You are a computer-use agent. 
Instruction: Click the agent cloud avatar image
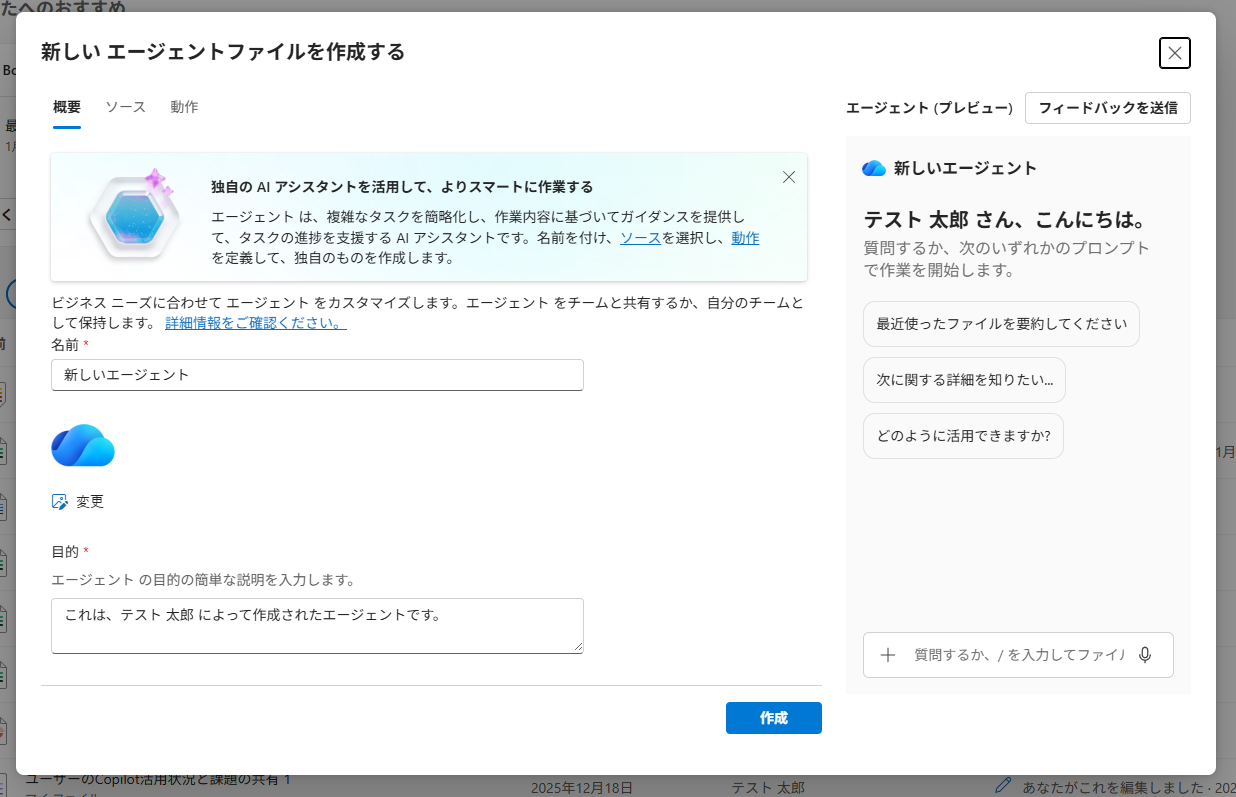(83, 445)
